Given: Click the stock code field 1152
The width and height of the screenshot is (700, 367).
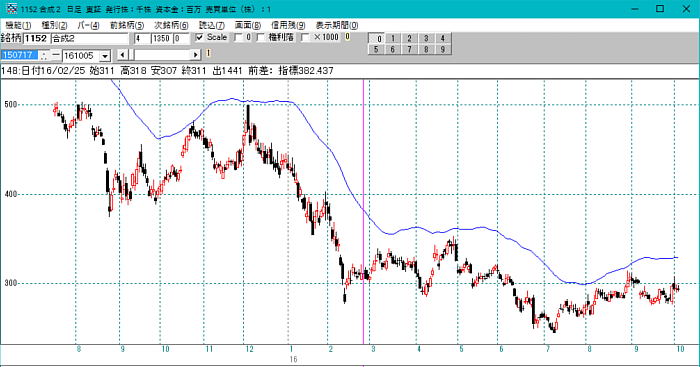Looking at the screenshot, I should point(36,38).
